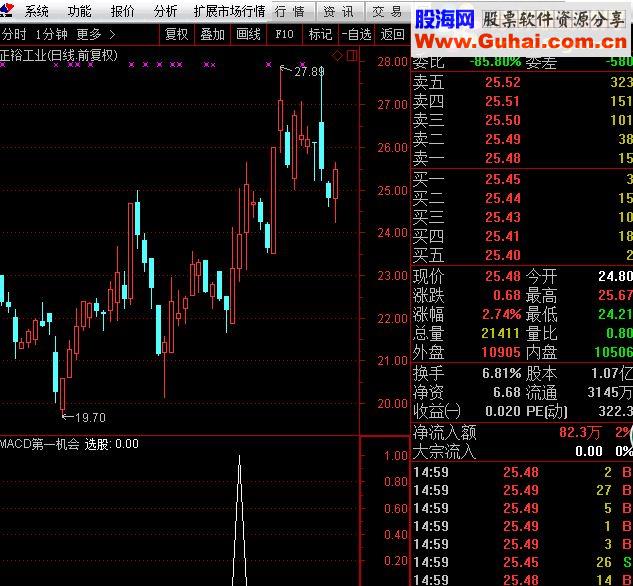Select the 卖四 25.51 order row
Viewport: 633px width, 586px height.
tap(522, 101)
